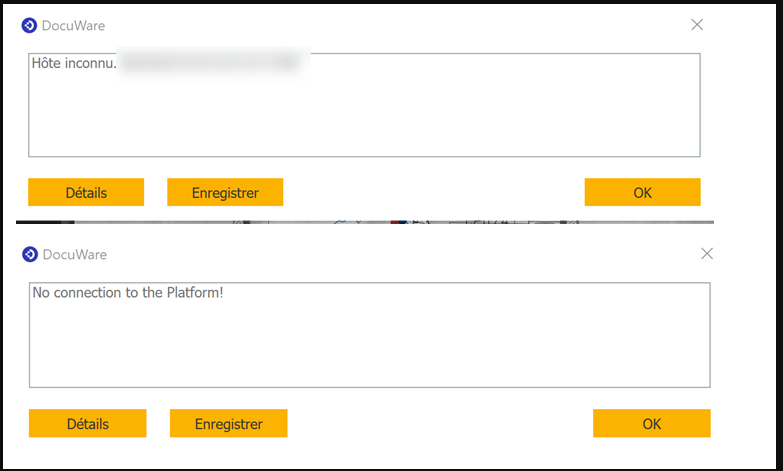Close the "No connection to the Platform" dialog

pyautogui.click(x=707, y=254)
